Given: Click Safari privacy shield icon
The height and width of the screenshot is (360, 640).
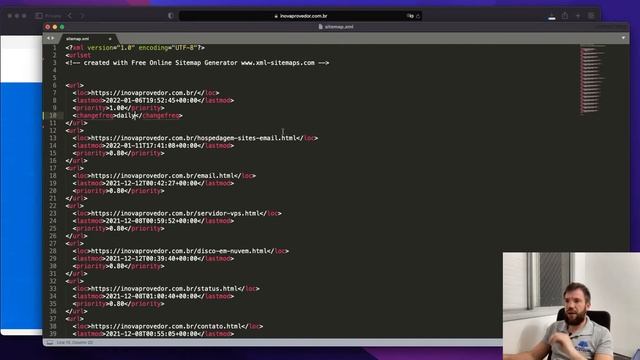Looking at the screenshot, I should tap(171, 16).
